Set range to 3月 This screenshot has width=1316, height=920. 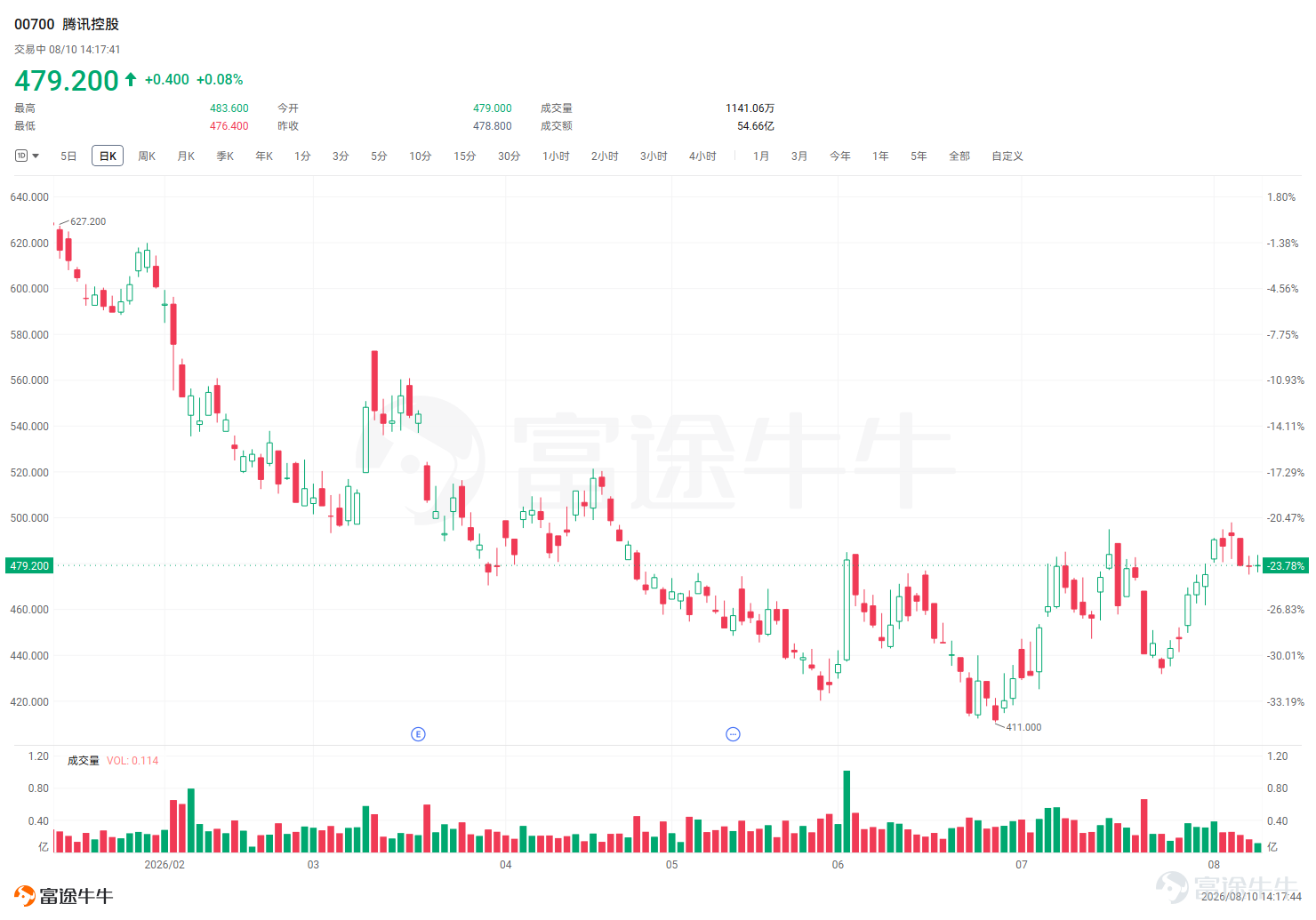pos(799,156)
